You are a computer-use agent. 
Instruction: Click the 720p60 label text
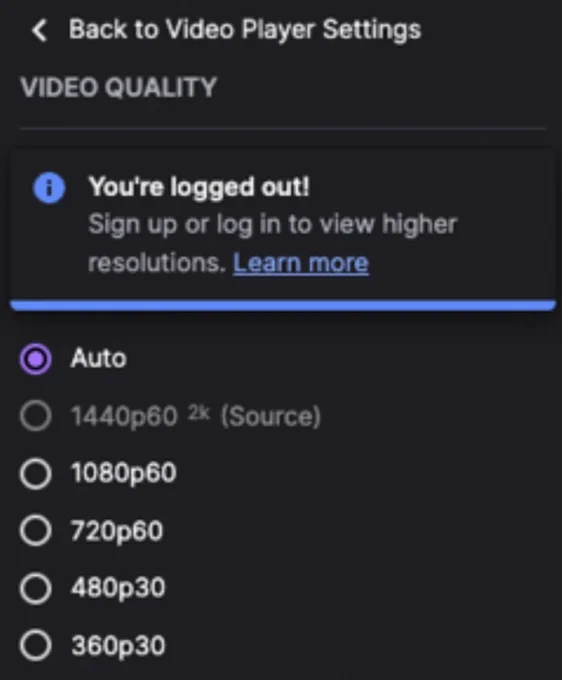(x=117, y=530)
